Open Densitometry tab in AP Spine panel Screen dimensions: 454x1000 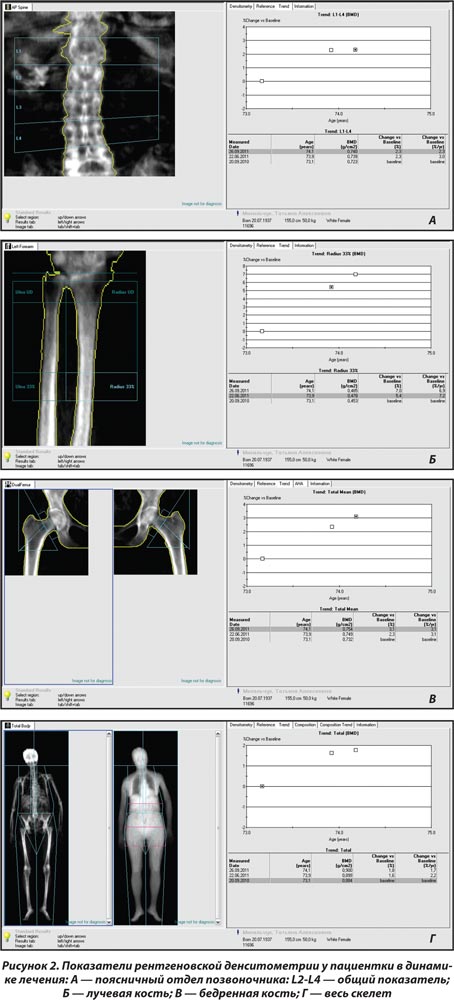[x=241, y=6]
